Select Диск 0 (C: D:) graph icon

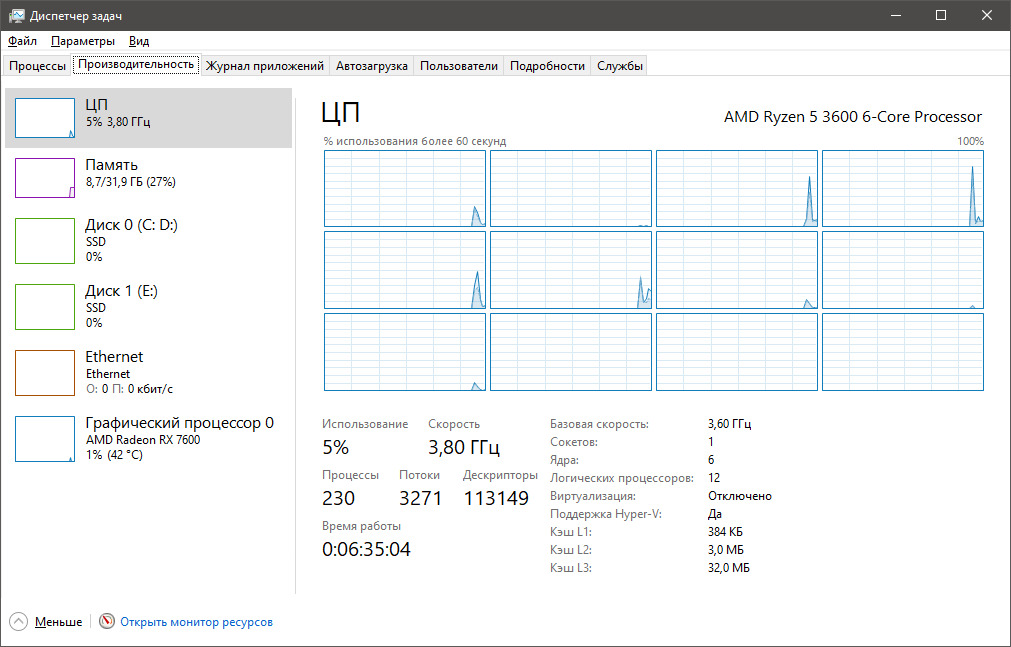tap(45, 241)
